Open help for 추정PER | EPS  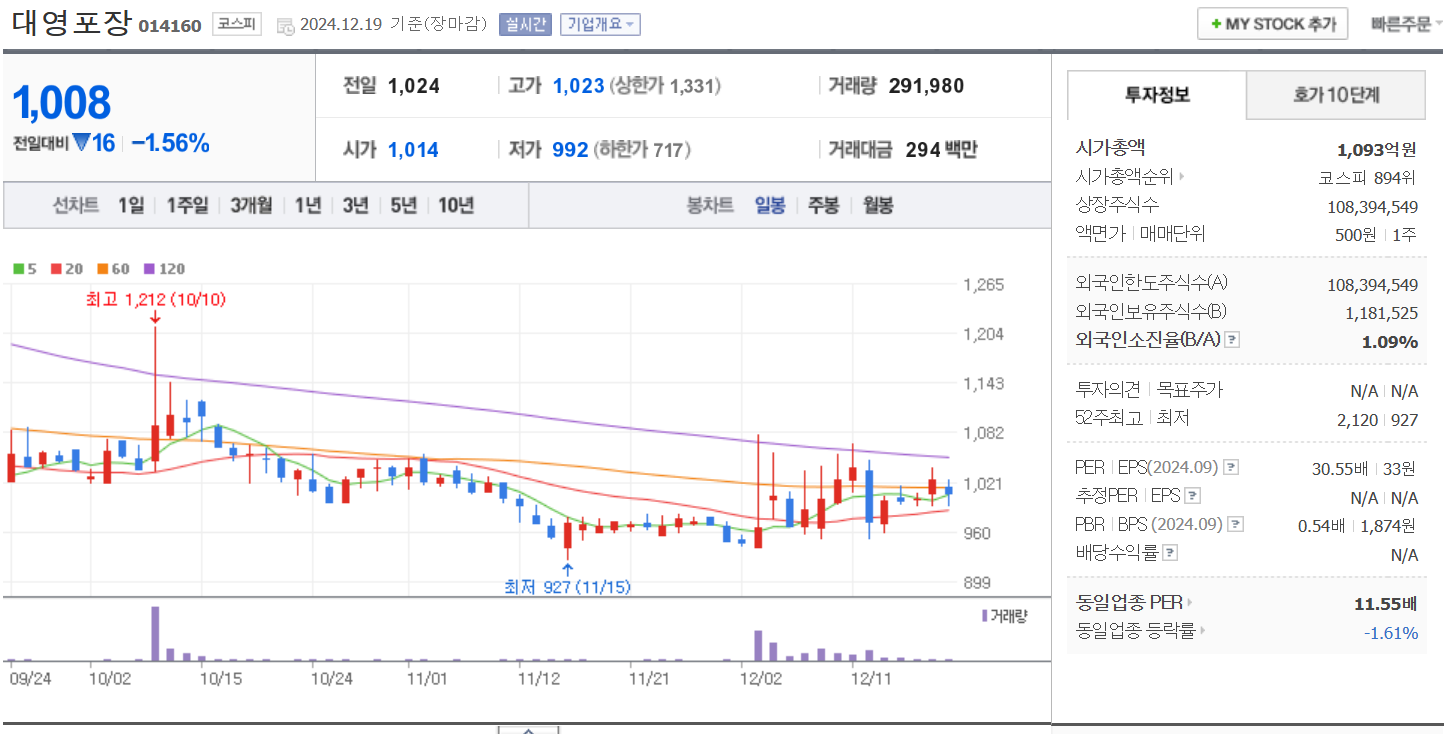coord(1192,496)
